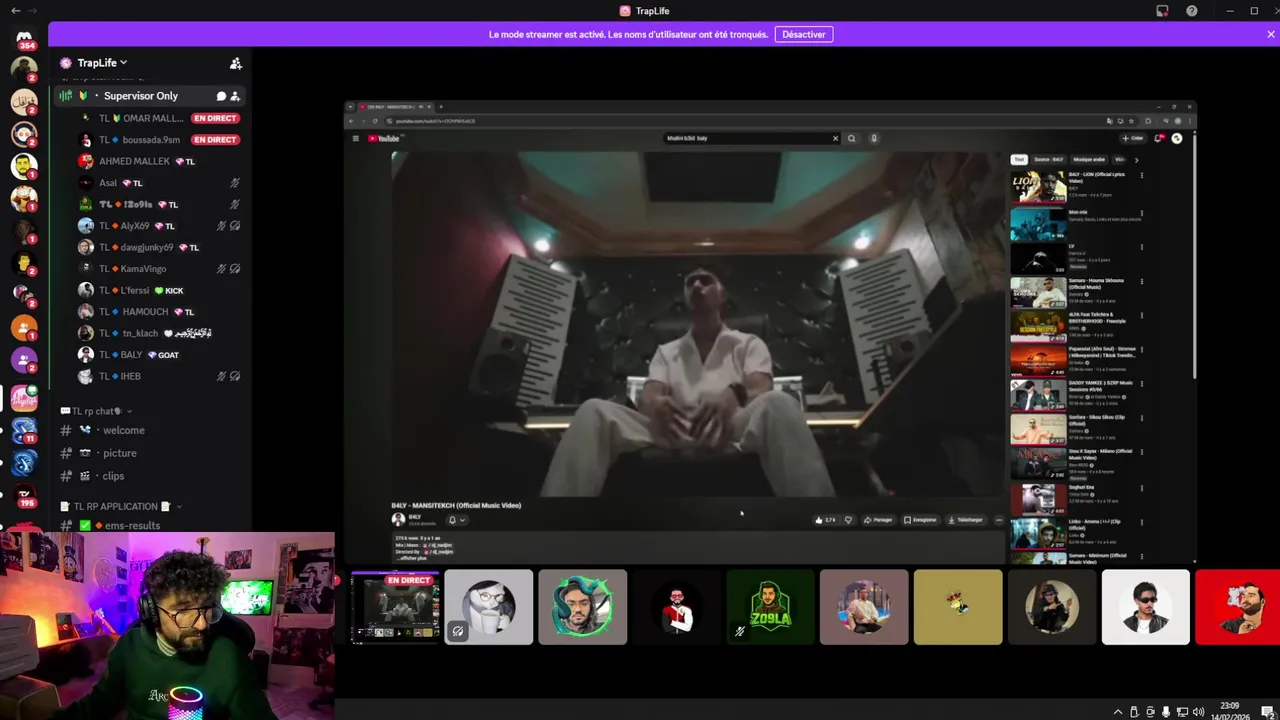Image resolution: width=1280 pixels, height=720 pixels.
Task: Dismiss the streamer mode purple banner
Action: point(1270,34)
